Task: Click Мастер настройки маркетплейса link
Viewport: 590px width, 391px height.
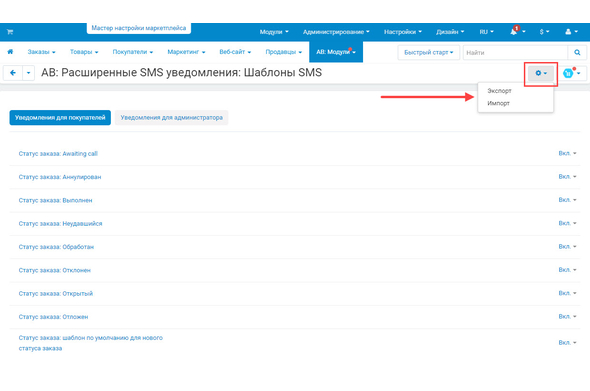Action: 138,28
